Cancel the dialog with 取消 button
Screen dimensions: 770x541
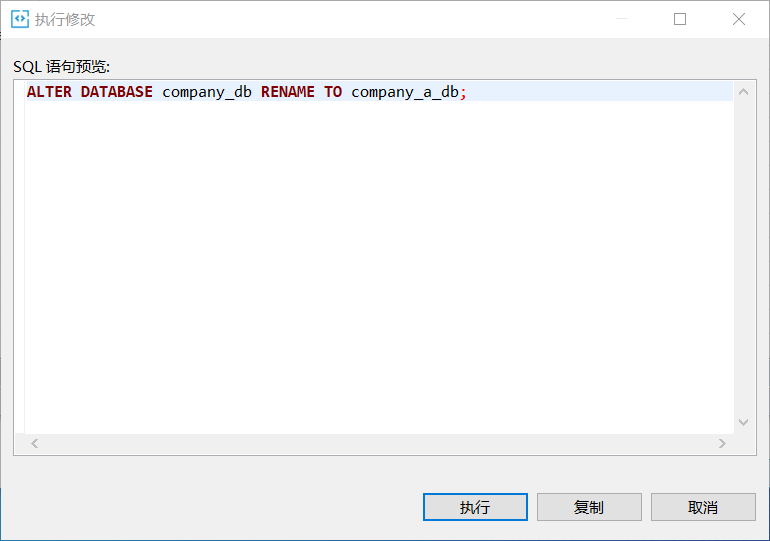[703, 507]
